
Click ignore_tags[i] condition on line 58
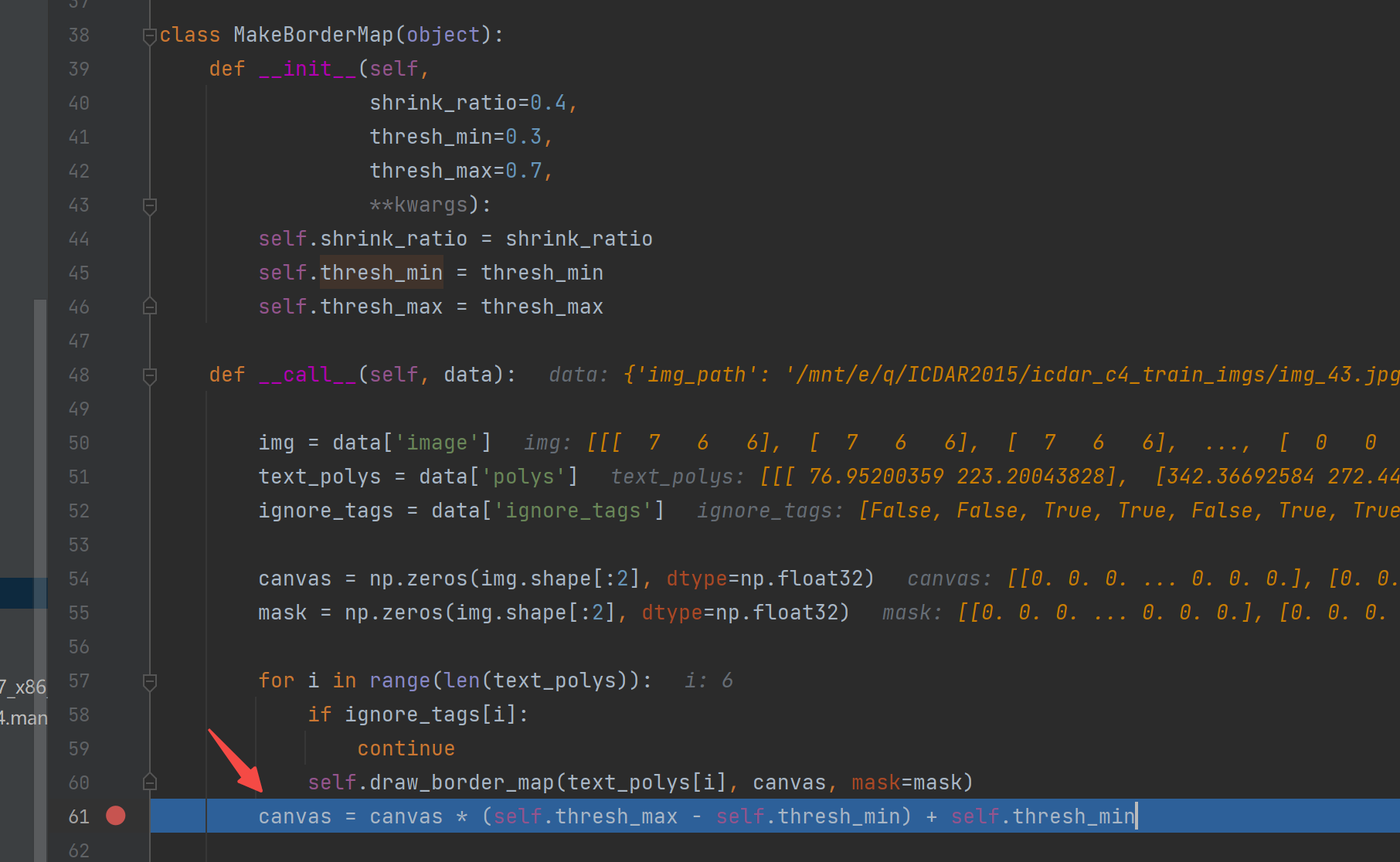pos(431,714)
